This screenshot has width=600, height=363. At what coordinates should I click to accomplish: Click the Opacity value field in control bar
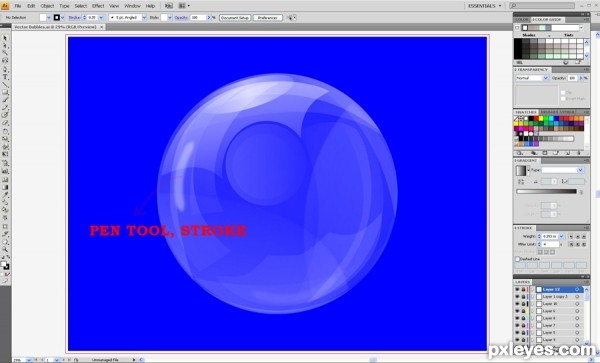pos(198,18)
